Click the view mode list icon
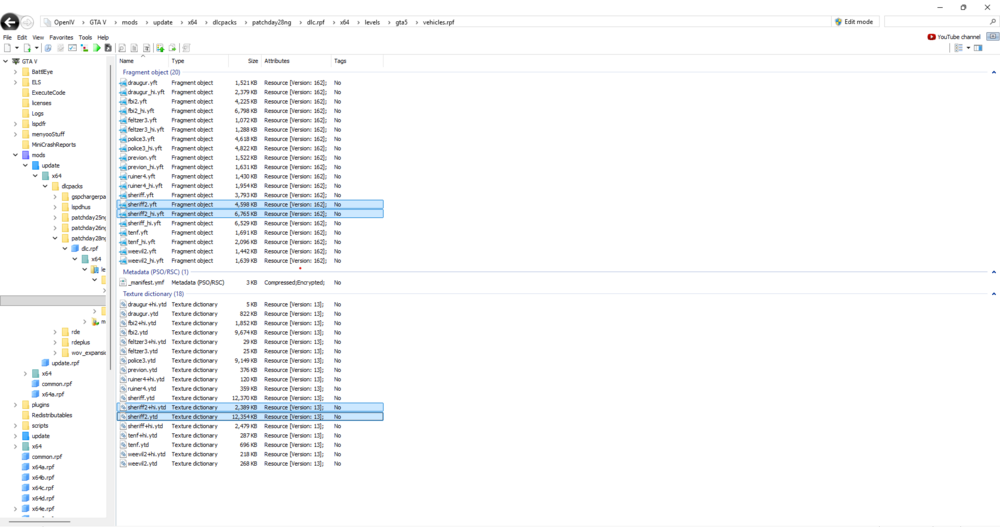This screenshot has height=527, width=1000. coord(959,48)
